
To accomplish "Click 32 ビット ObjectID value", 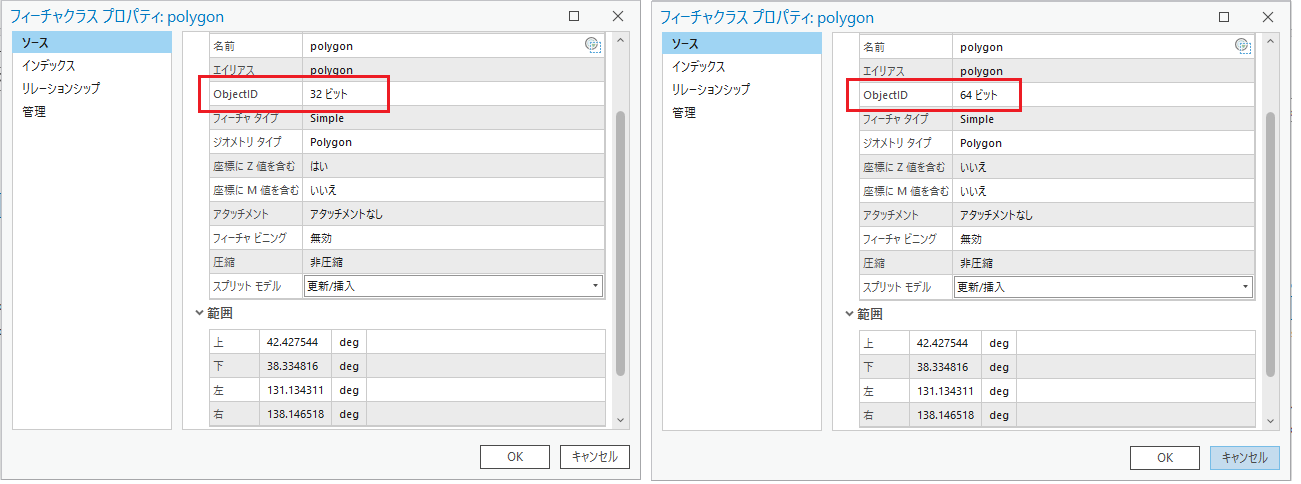I will 329,93.
